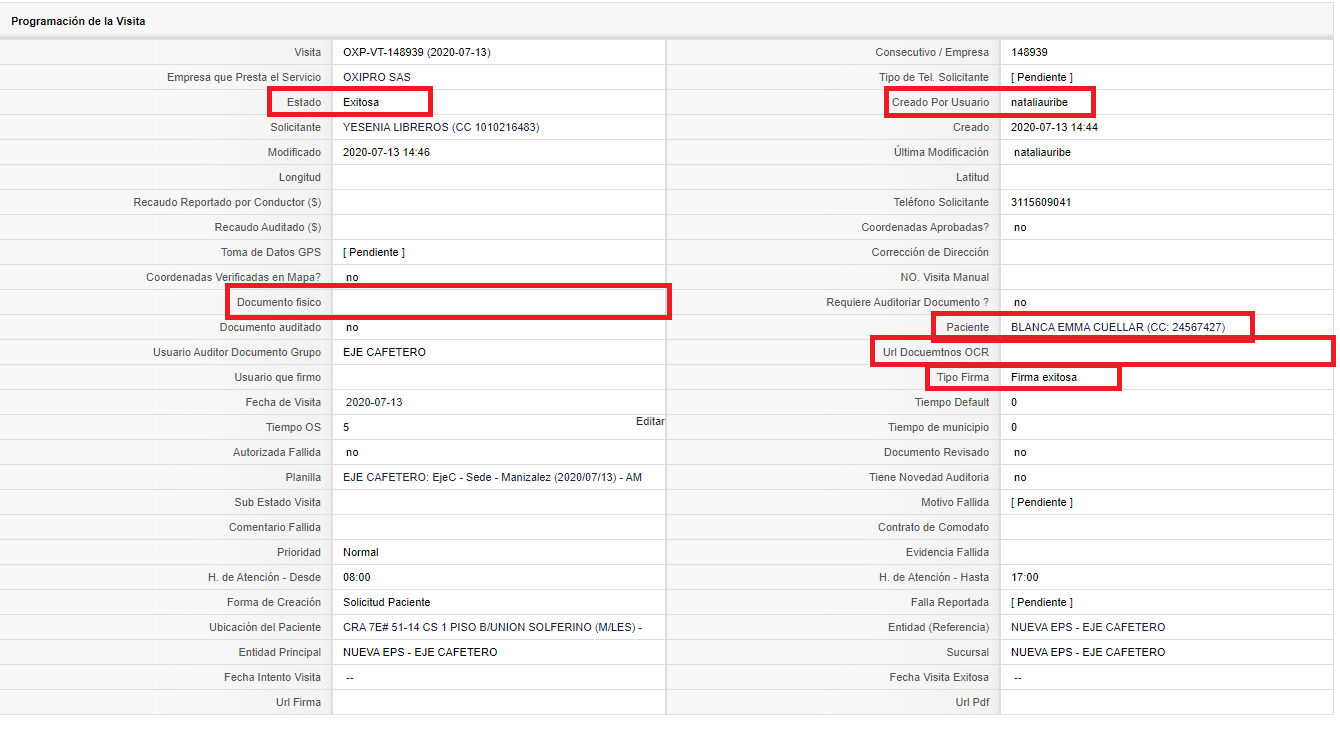The height and width of the screenshot is (741, 1340).
Task: Select EJE CAFETERO auditor group value
Action: click(384, 352)
